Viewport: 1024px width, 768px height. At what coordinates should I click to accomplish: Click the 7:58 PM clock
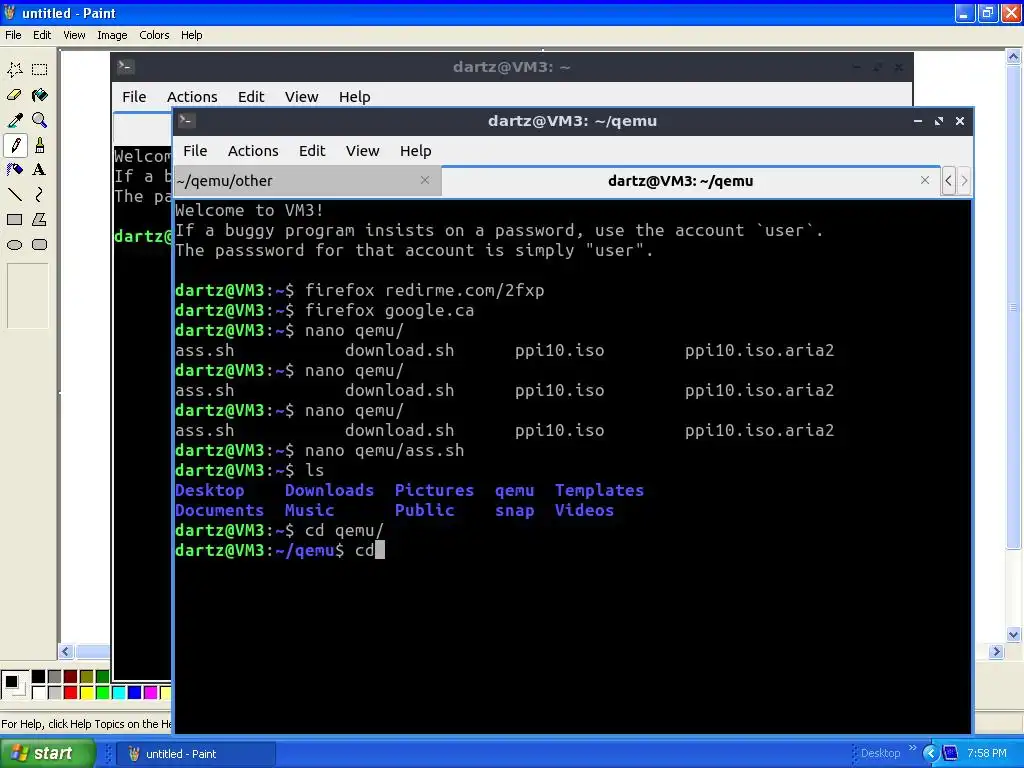point(987,754)
